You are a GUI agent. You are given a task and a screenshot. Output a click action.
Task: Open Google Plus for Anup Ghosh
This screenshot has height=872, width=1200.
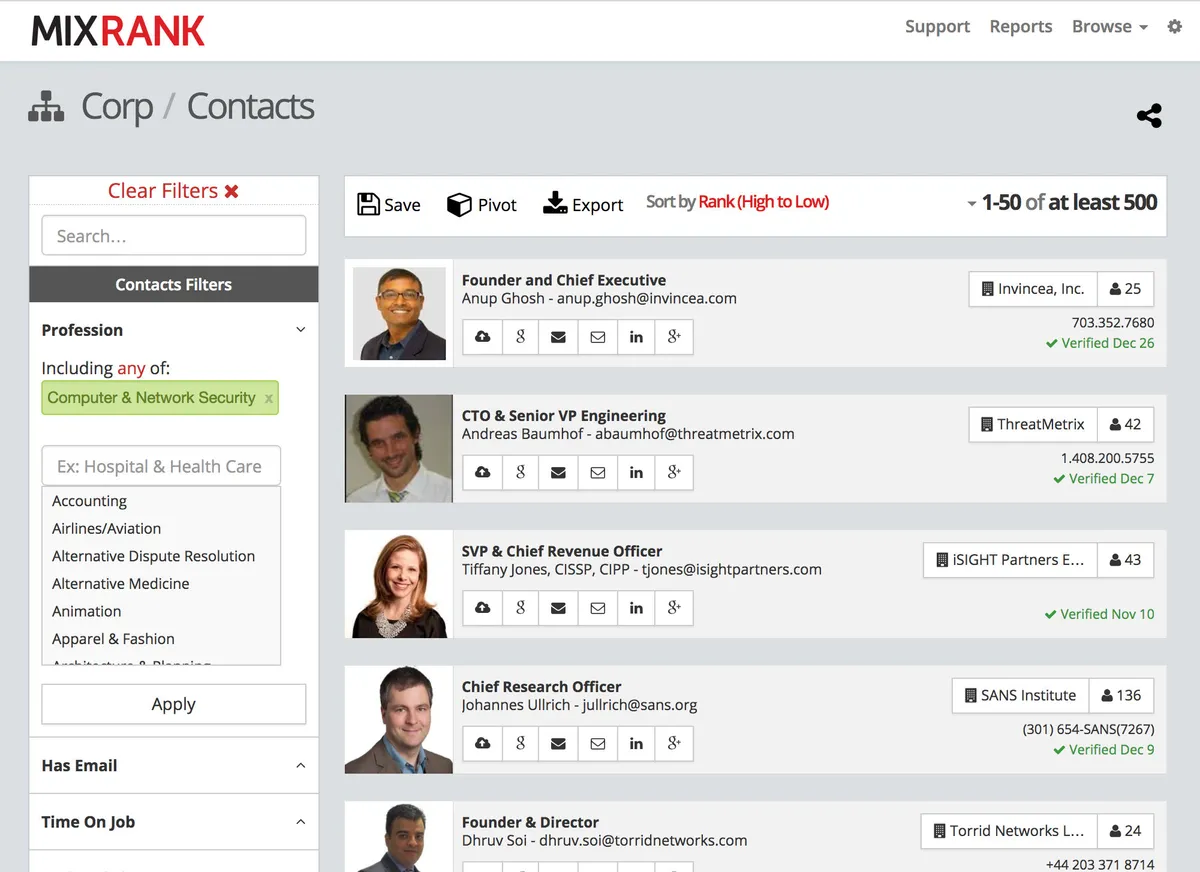coord(674,337)
